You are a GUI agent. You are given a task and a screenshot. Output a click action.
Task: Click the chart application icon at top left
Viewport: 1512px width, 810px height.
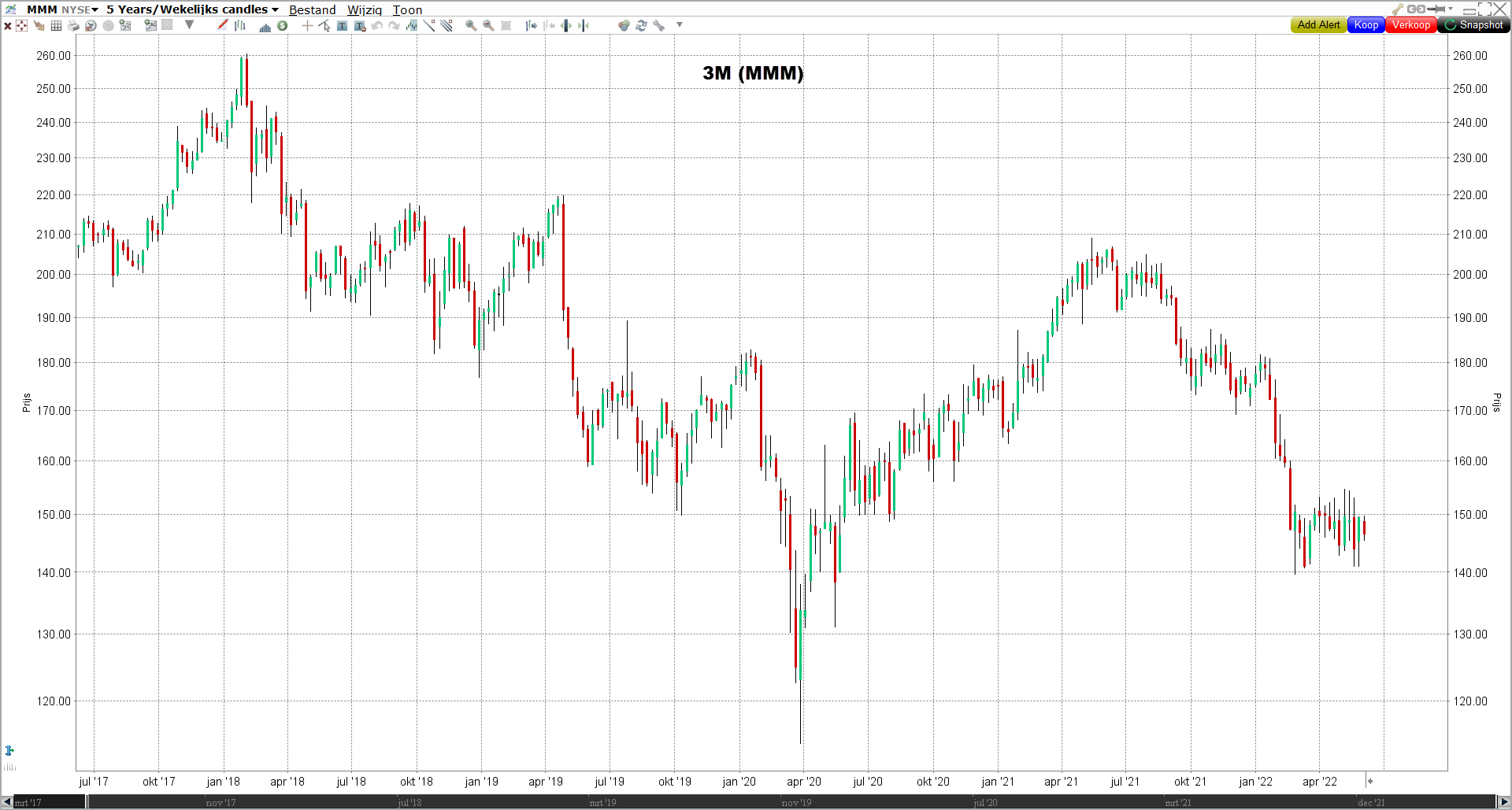[x=10, y=9]
